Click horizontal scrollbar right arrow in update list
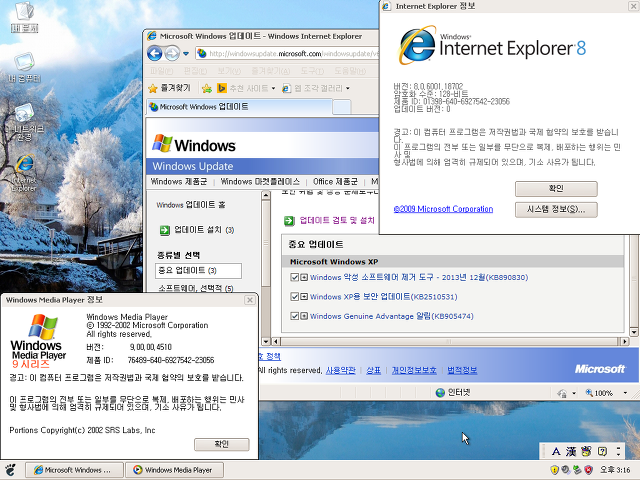 point(624,341)
